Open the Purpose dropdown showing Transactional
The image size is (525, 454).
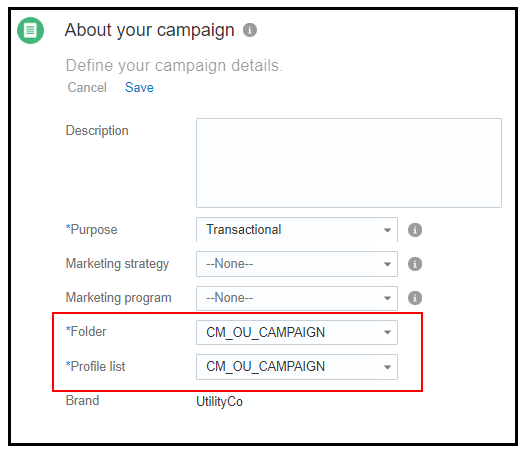click(x=297, y=230)
